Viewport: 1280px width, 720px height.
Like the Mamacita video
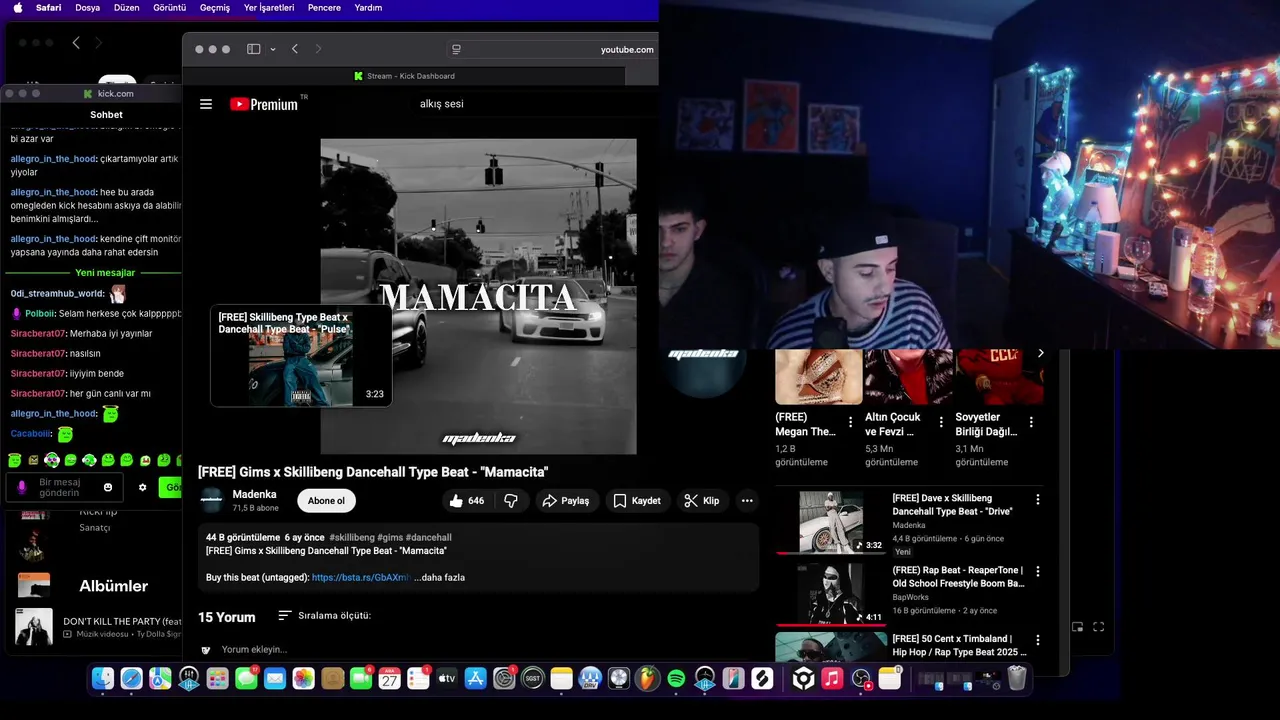(x=467, y=501)
